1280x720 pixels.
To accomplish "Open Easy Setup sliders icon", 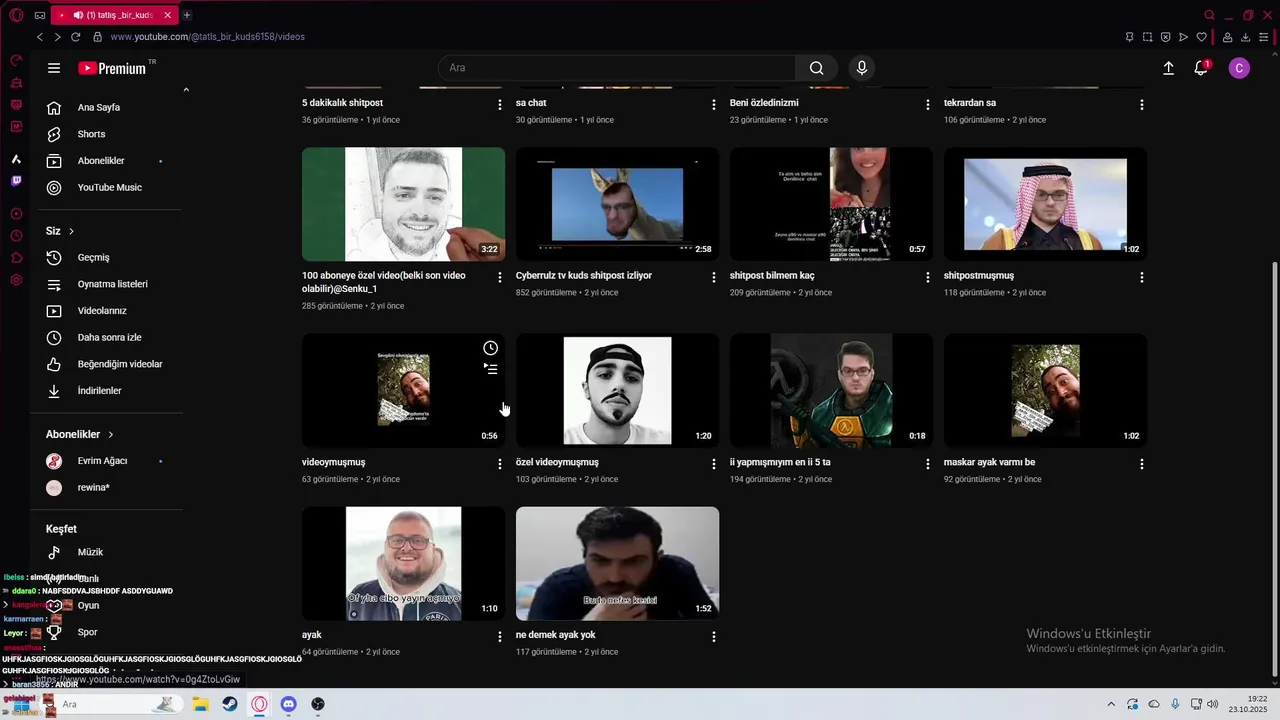I will tap(1265, 37).
